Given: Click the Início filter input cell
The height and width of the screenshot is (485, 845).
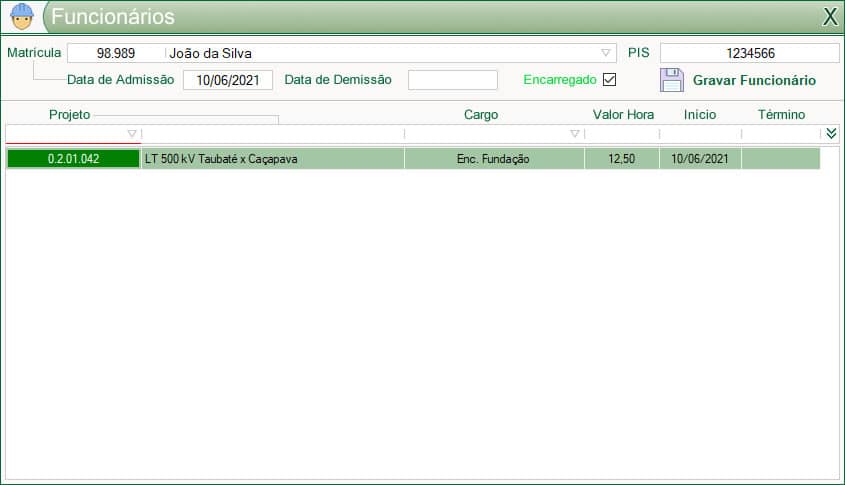Looking at the screenshot, I should coord(701,134).
